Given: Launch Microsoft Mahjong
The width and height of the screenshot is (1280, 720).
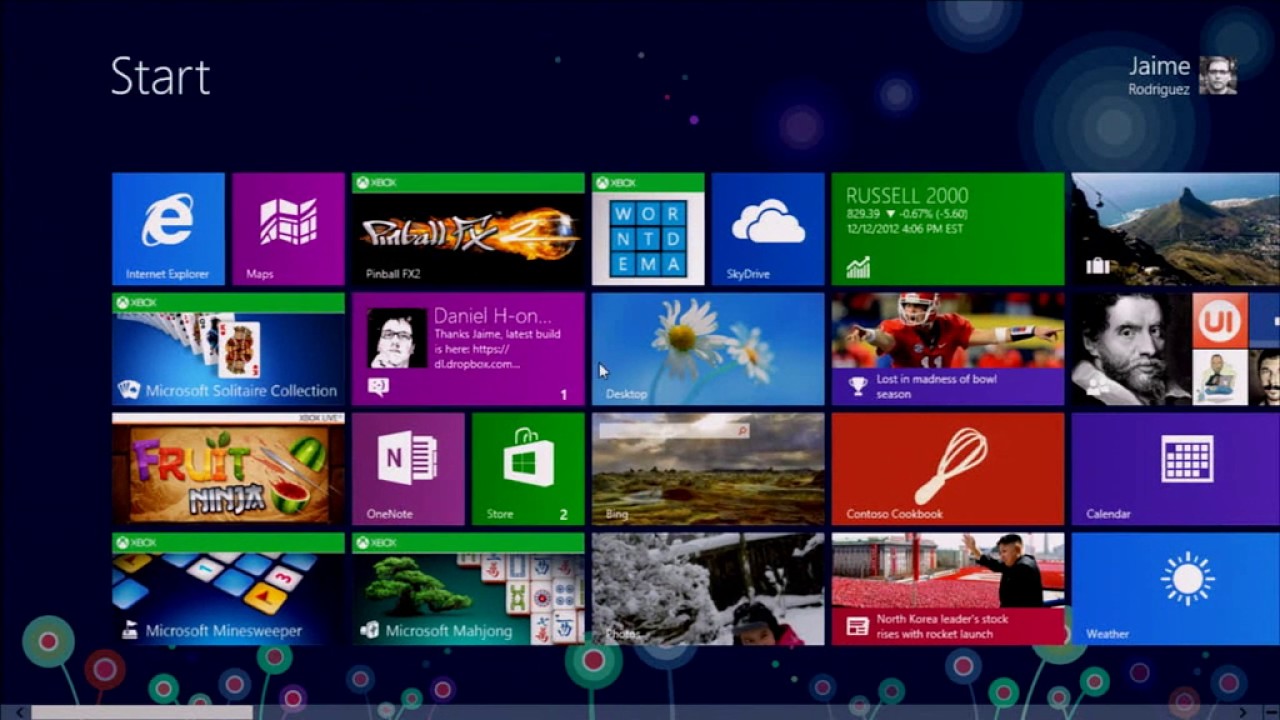Looking at the screenshot, I should point(468,589).
